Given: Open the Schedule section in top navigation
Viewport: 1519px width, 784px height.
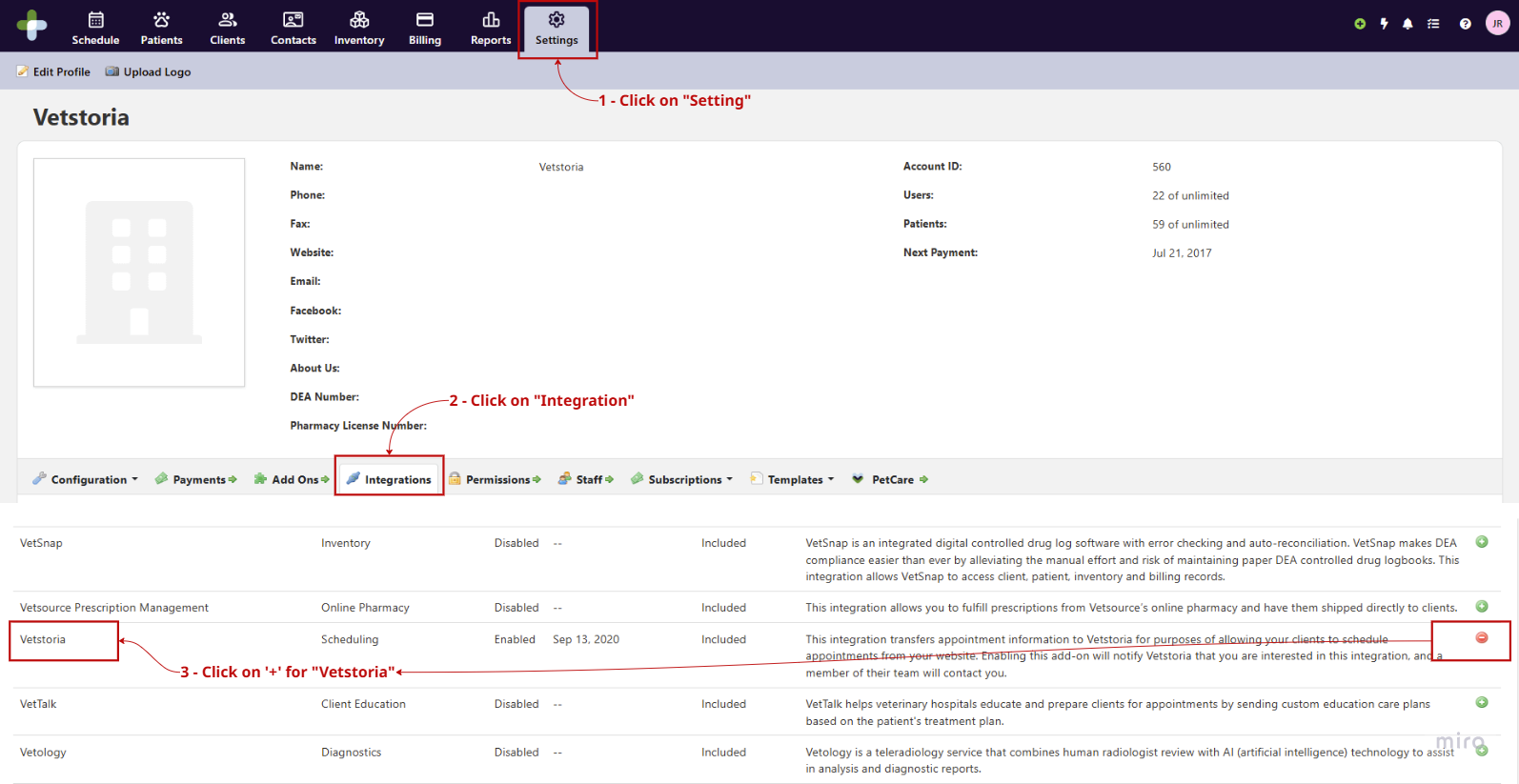Looking at the screenshot, I should (95, 28).
